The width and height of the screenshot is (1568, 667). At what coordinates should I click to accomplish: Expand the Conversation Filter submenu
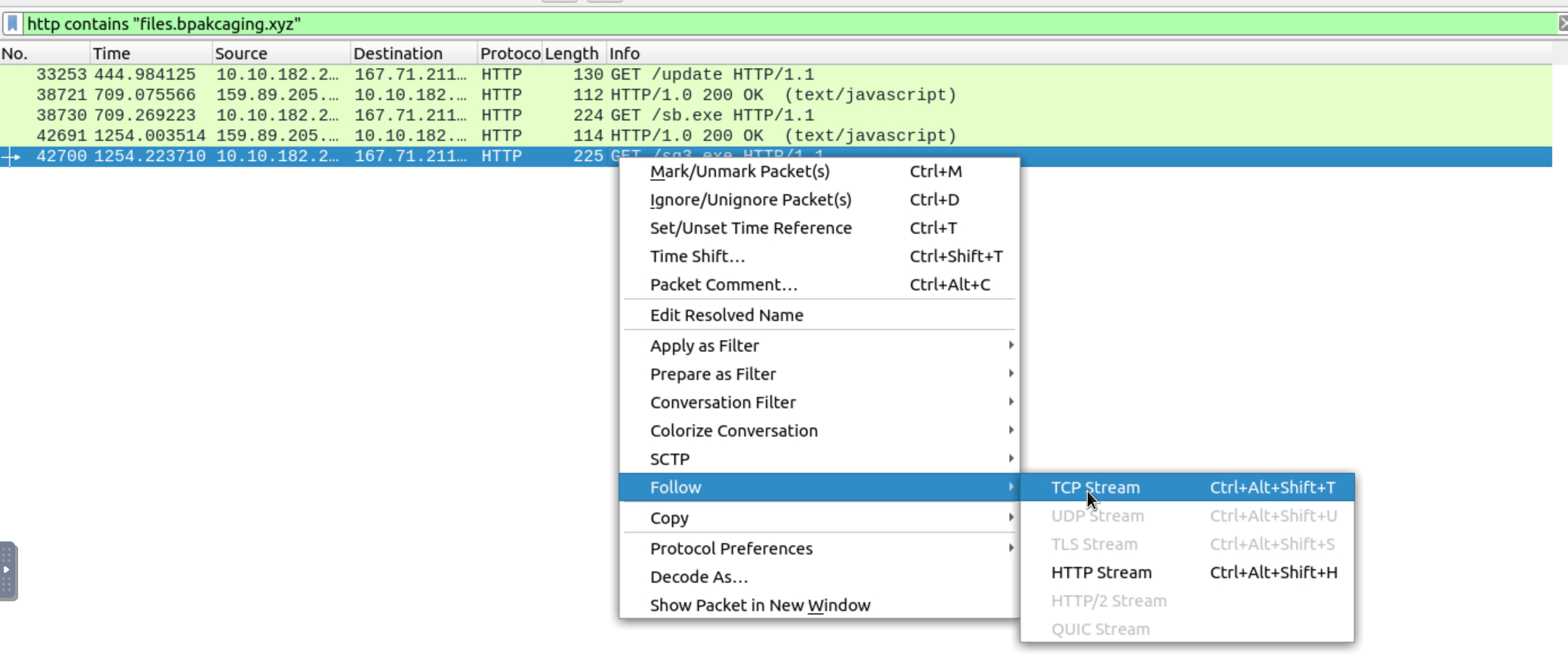click(x=819, y=402)
